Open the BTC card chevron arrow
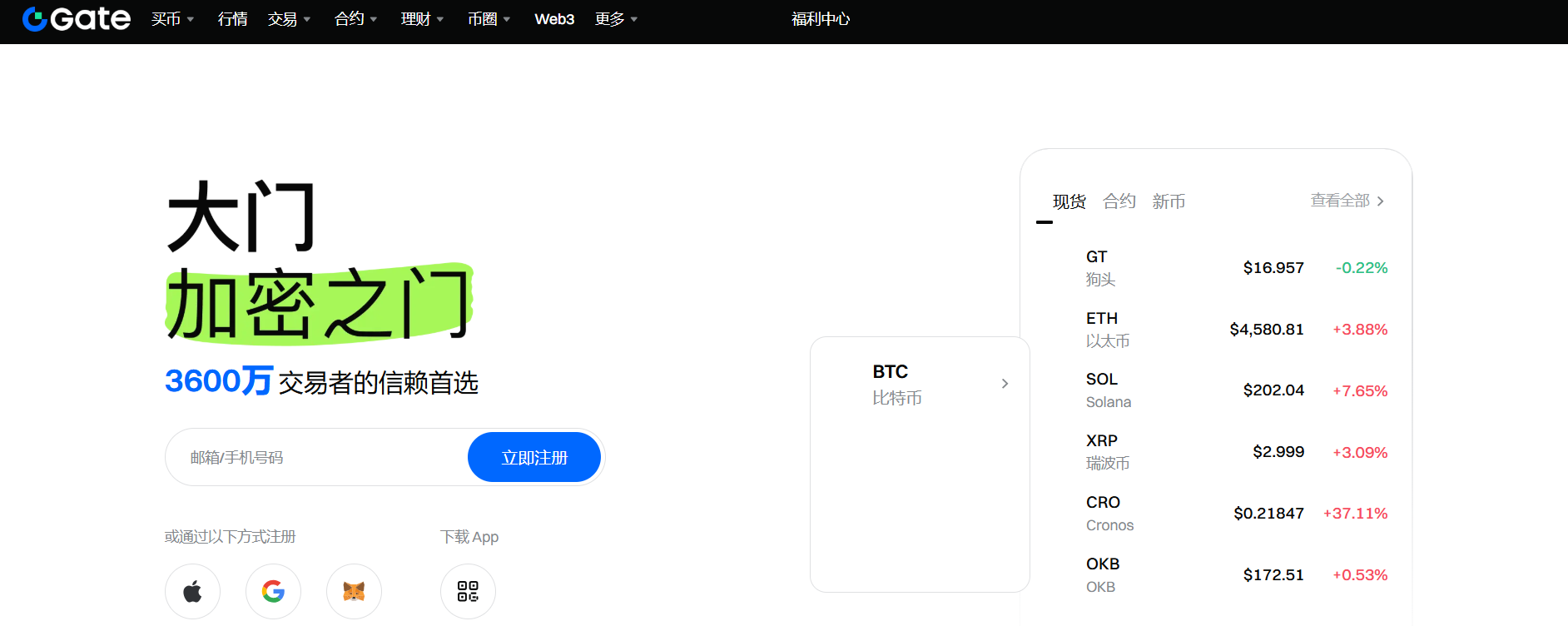 click(x=1005, y=384)
